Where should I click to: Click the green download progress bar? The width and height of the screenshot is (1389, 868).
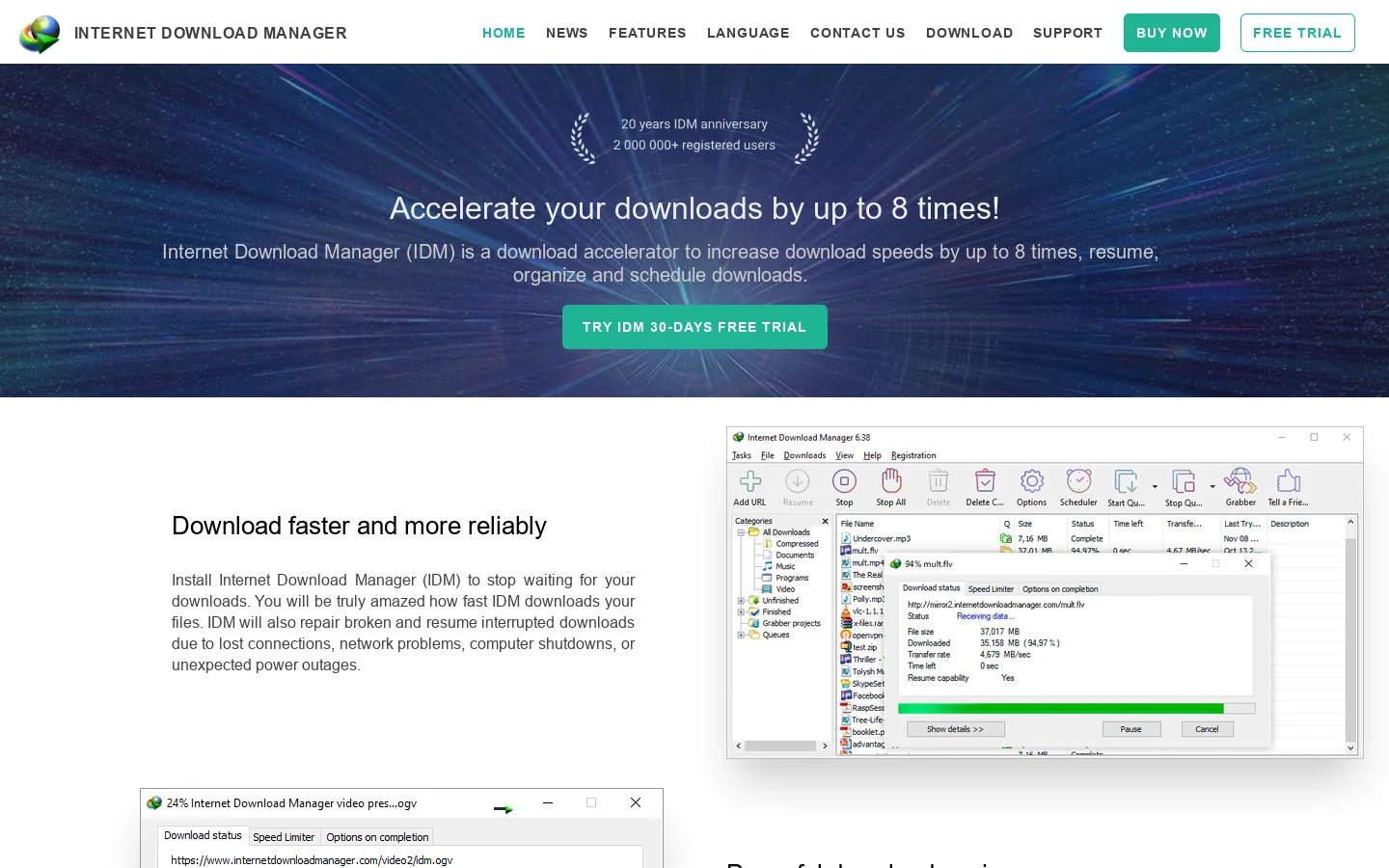tap(1076, 709)
